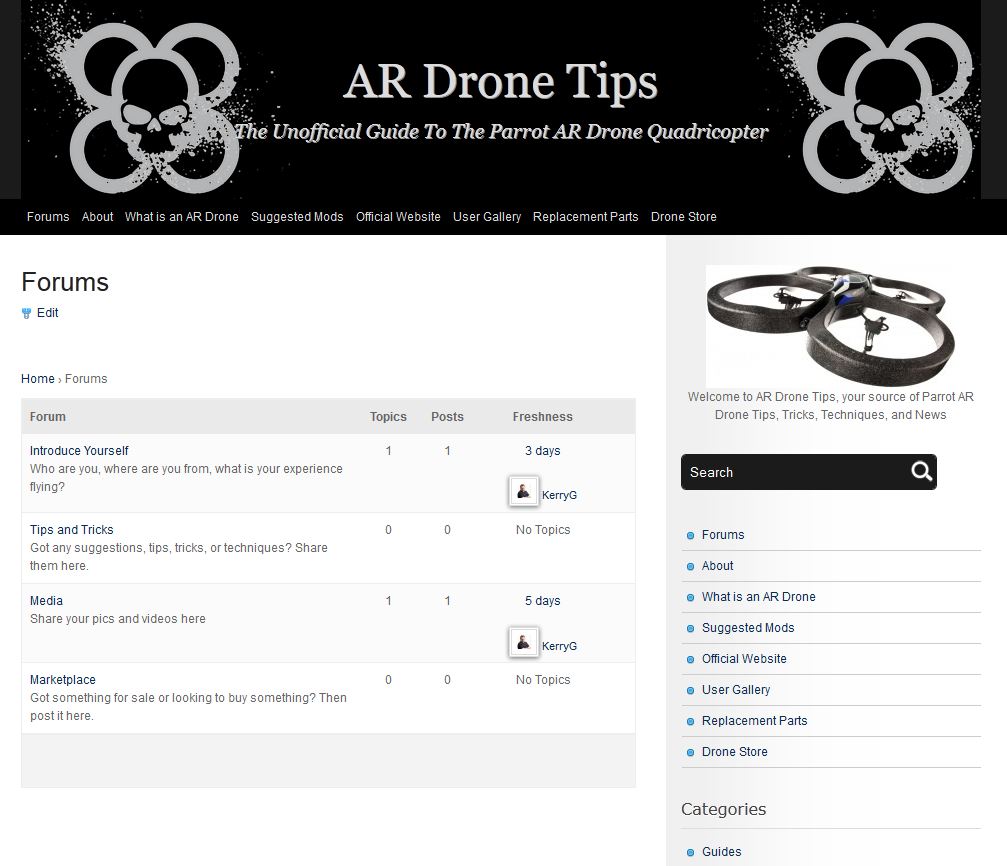
Task: Open What is an AR Drone sidebar link
Action: pyautogui.click(x=758, y=596)
